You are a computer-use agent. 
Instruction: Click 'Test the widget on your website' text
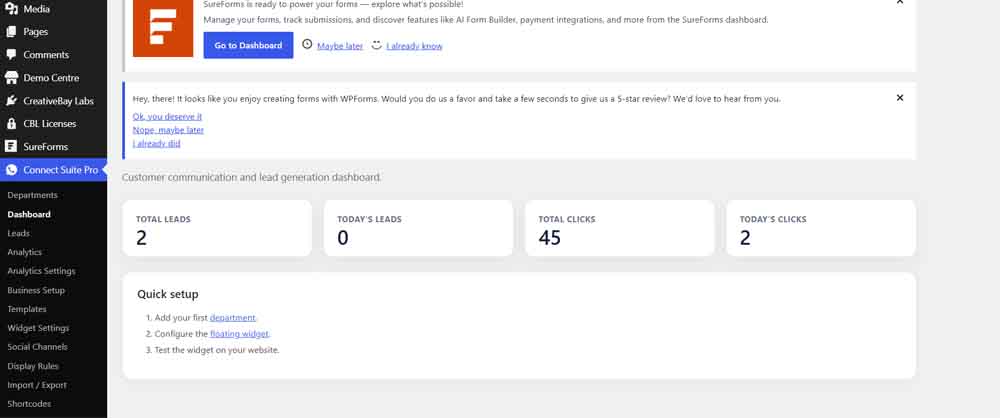click(x=217, y=350)
